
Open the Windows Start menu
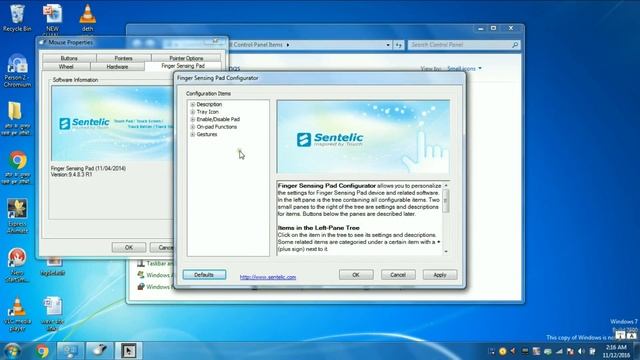pos(12,351)
